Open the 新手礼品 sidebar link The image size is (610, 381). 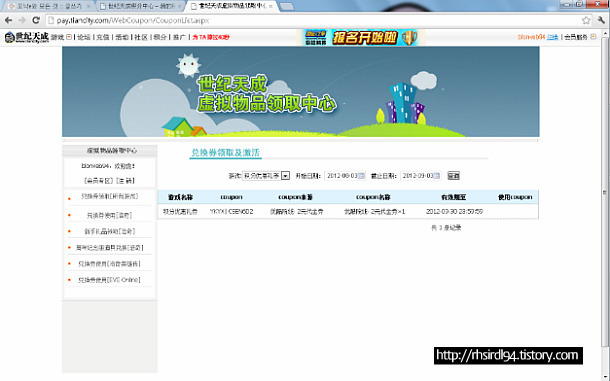[110, 231]
